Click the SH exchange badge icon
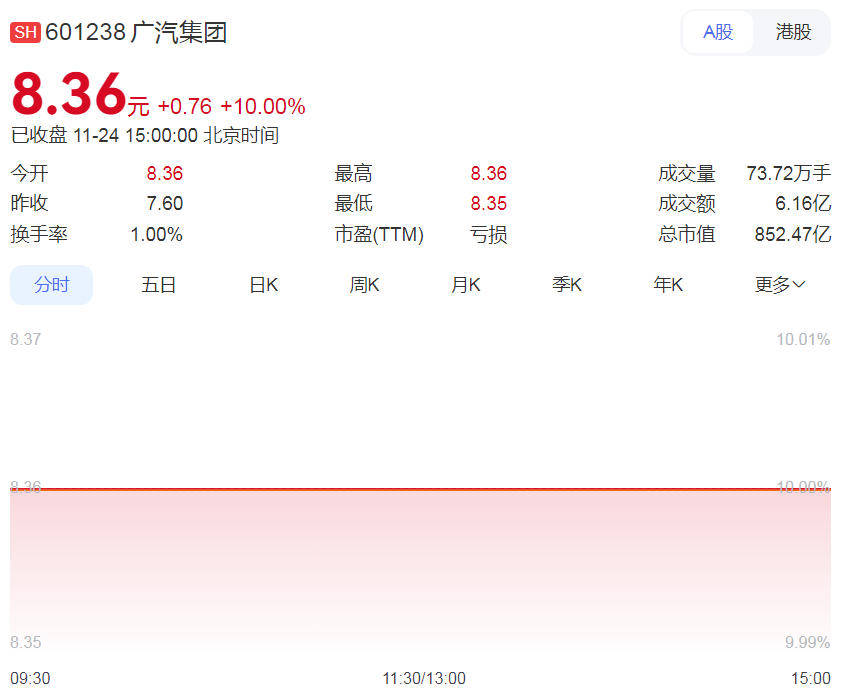Screen dimensions: 846x698 [x=25, y=32]
